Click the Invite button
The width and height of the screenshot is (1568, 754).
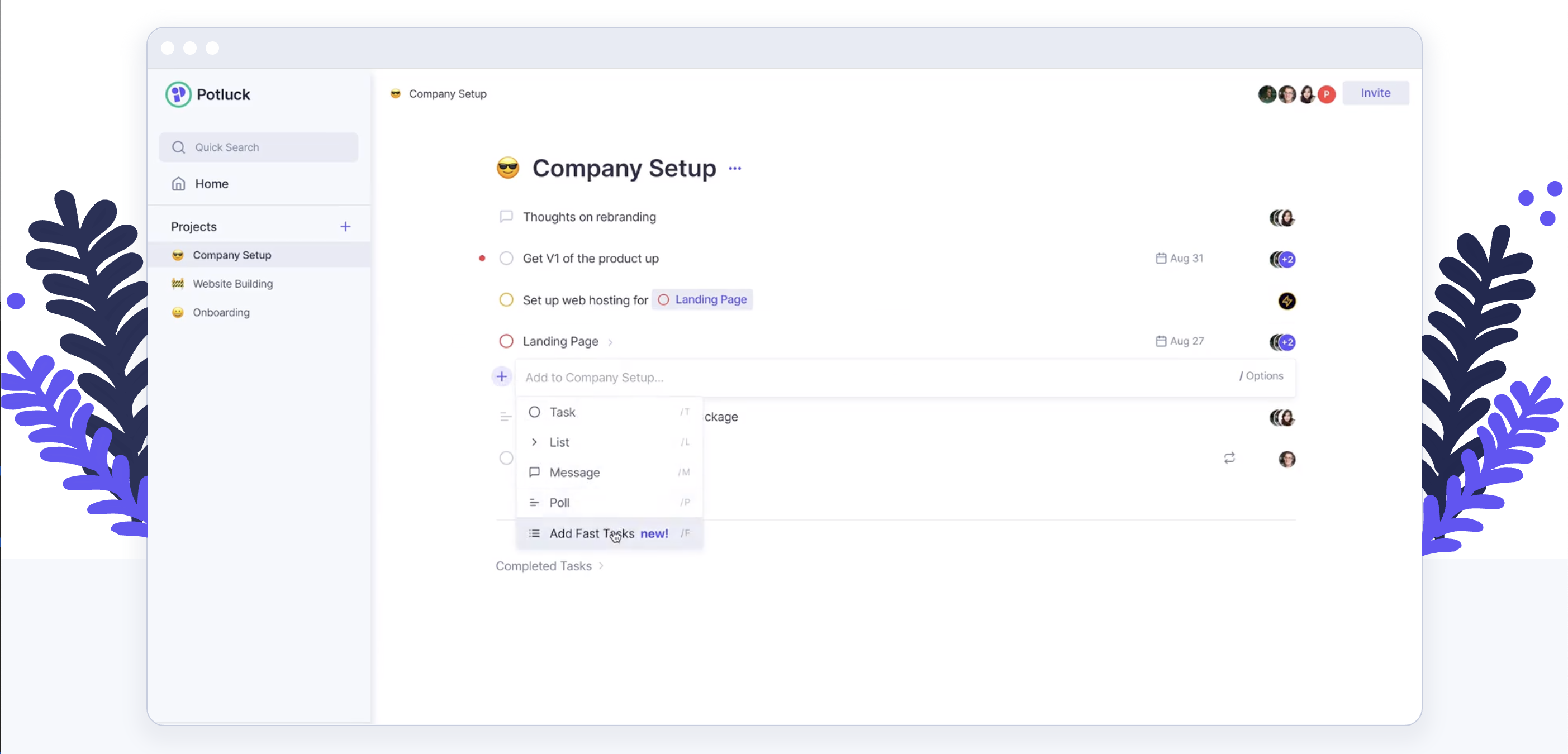click(x=1375, y=93)
